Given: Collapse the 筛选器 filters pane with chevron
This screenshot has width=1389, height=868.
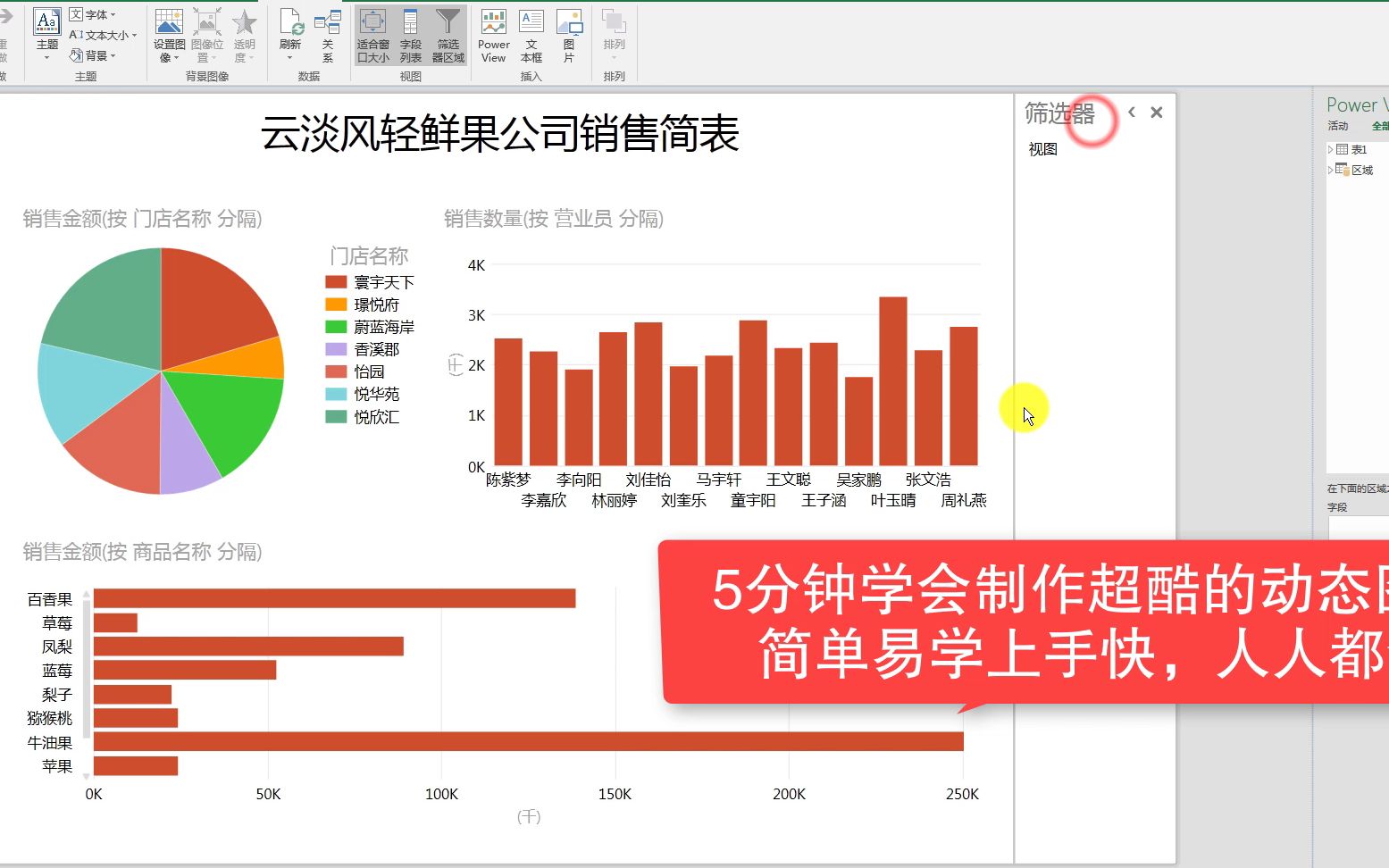Looking at the screenshot, I should [x=1132, y=112].
